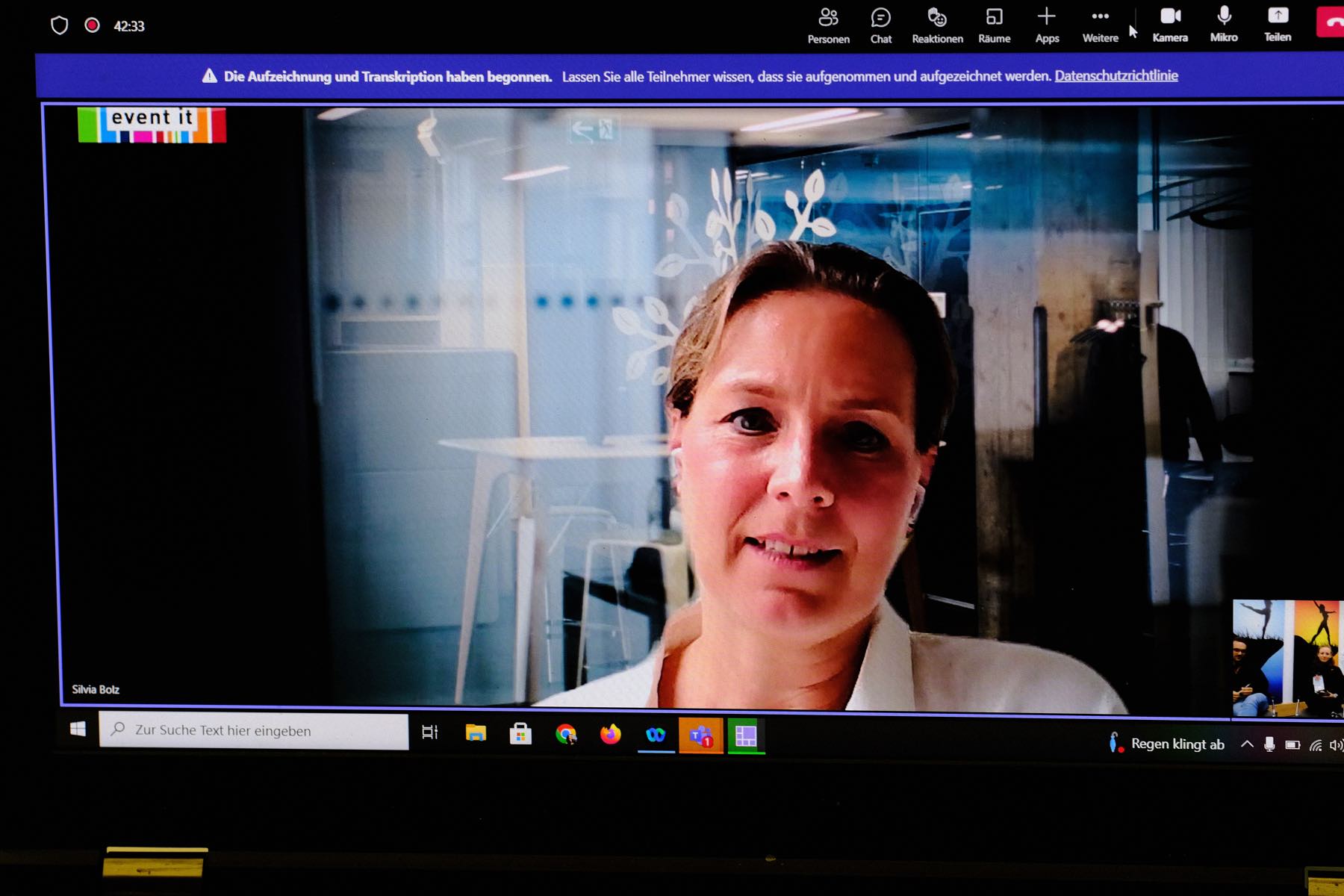The image size is (1344, 896).
Task: Open the Windows Start menu
Action: point(78,729)
